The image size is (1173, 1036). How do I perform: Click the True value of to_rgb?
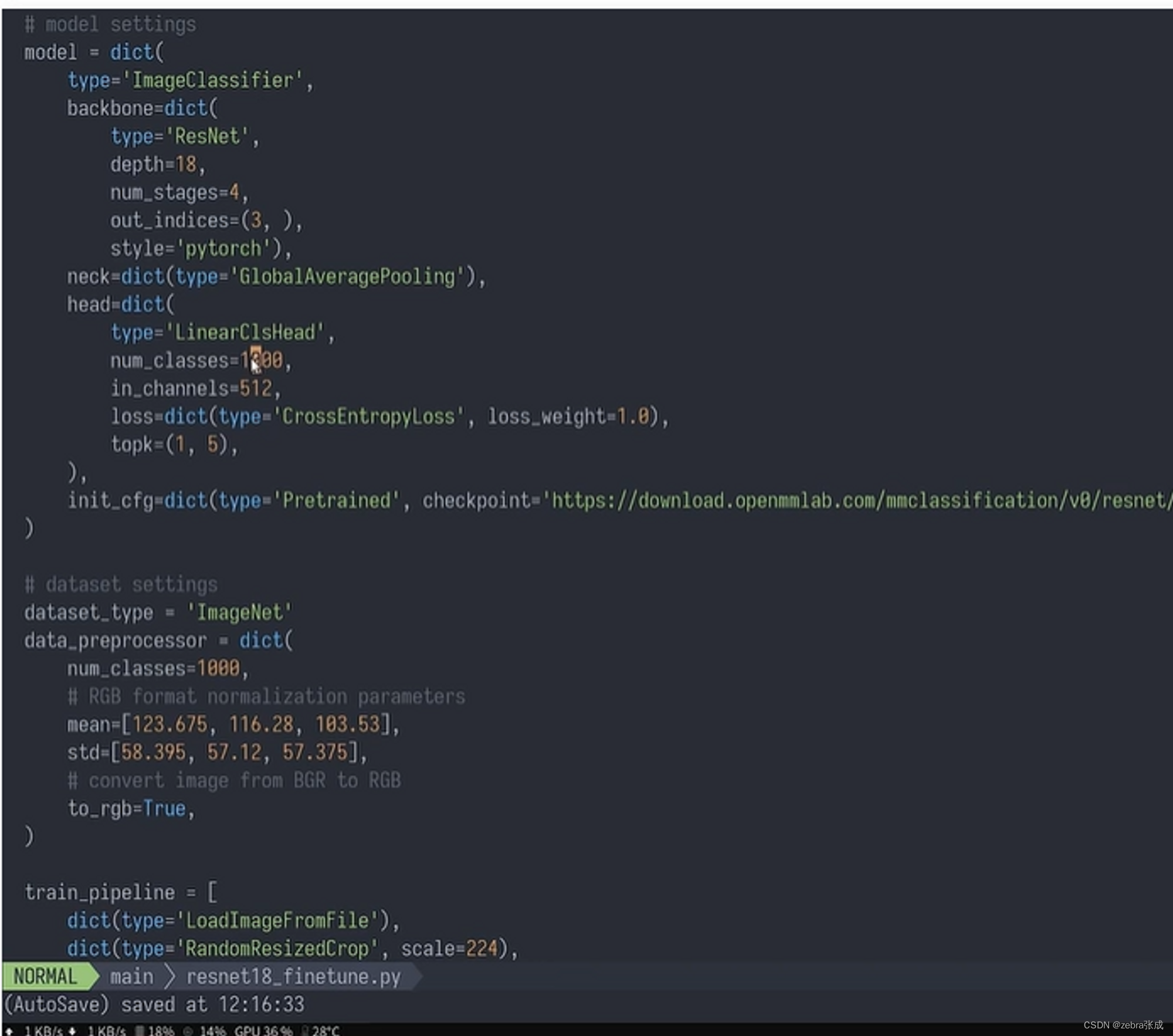(165, 808)
